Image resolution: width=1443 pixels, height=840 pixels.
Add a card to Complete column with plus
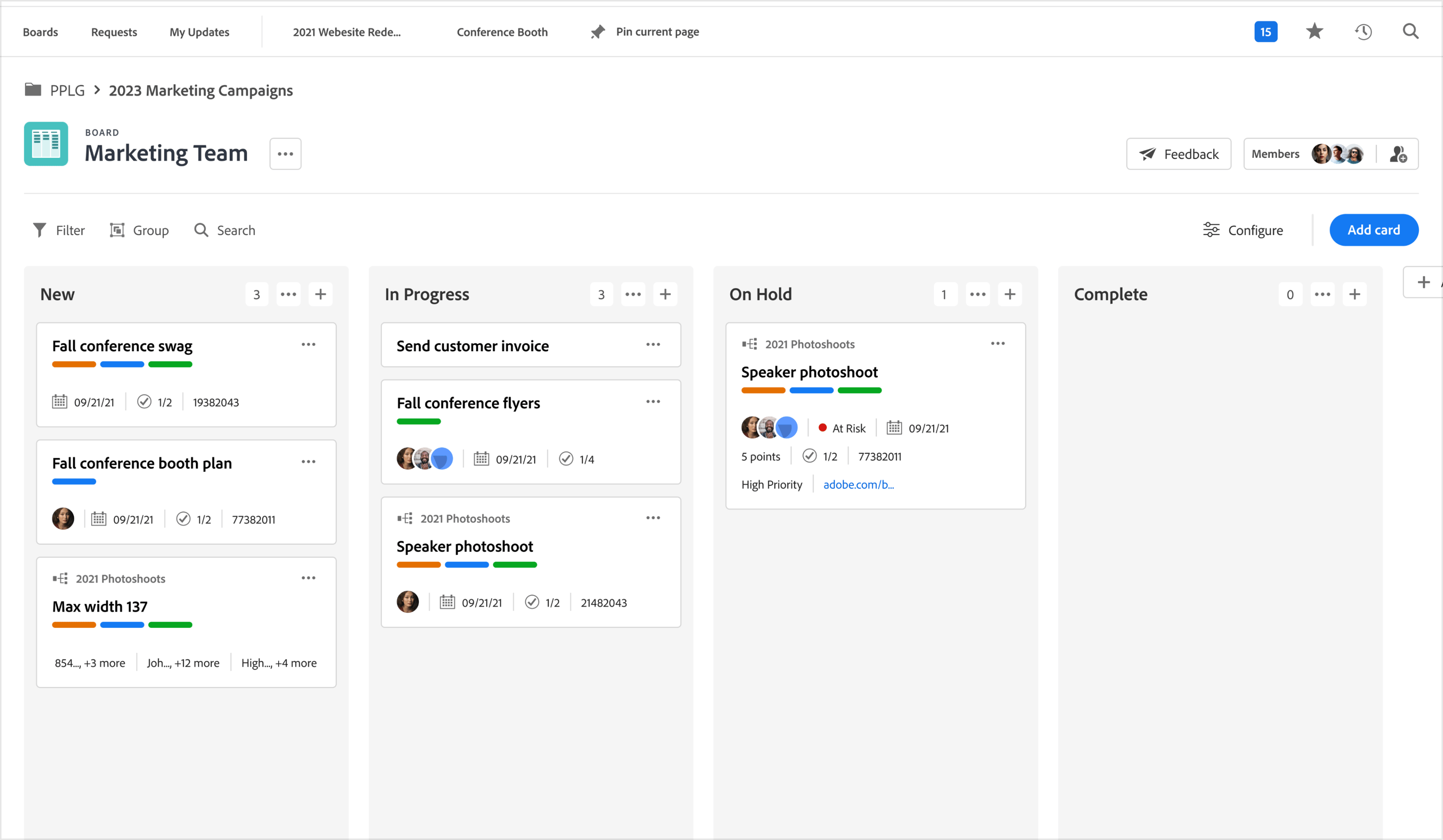point(1354,294)
